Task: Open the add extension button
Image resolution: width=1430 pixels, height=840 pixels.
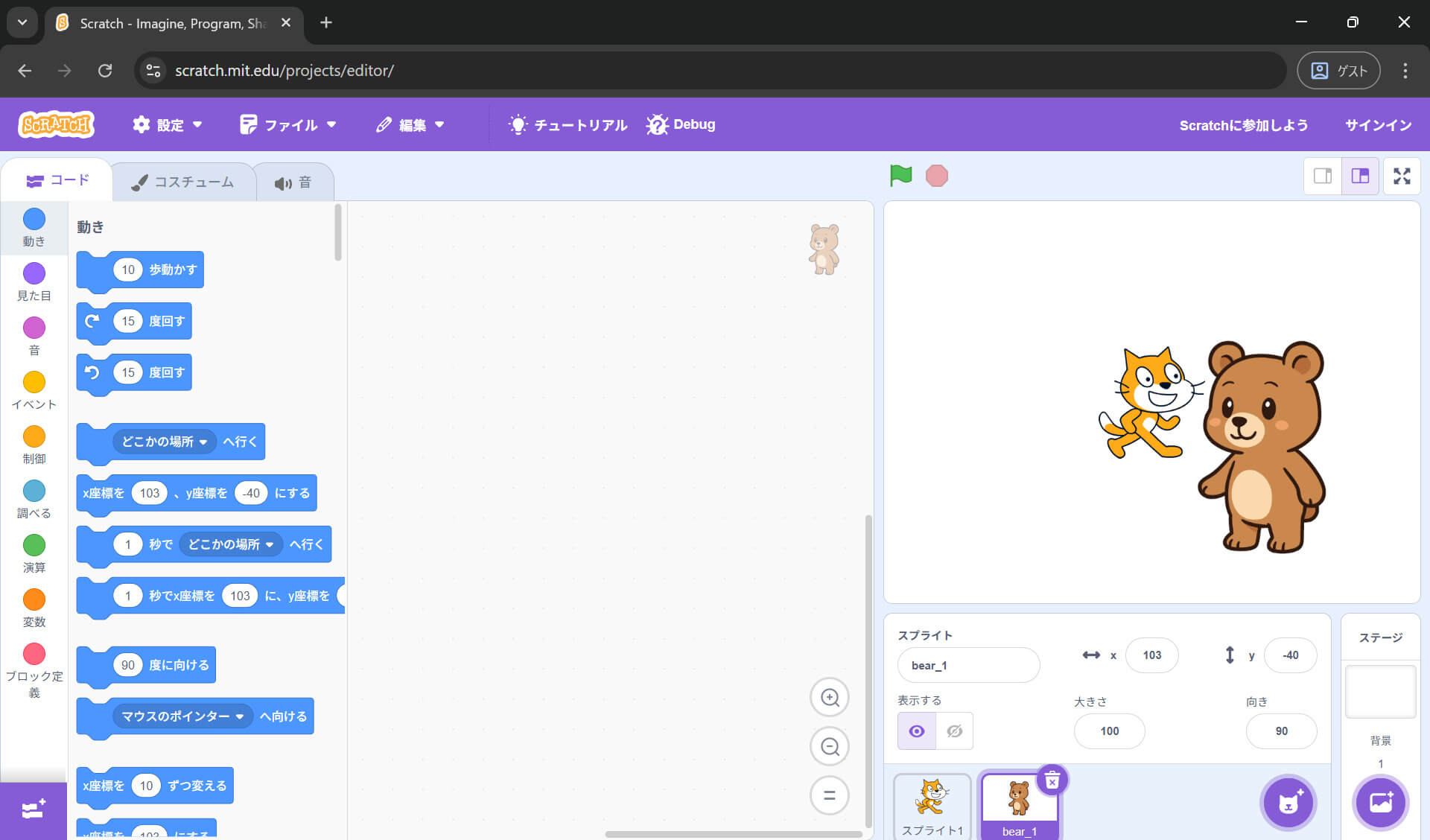Action: (34, 810)
